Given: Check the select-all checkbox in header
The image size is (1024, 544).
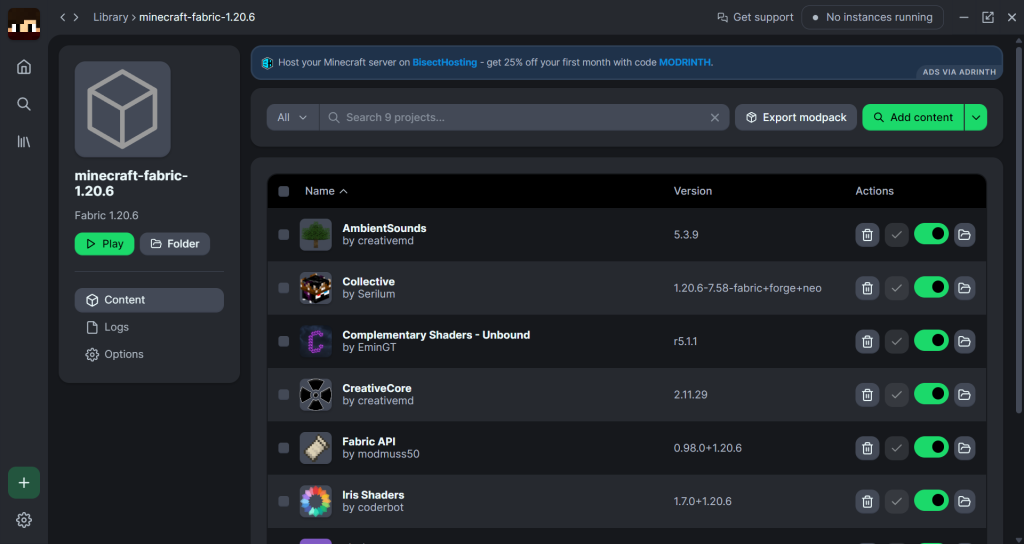Looking at the screenshot, I should coord(284,191).
